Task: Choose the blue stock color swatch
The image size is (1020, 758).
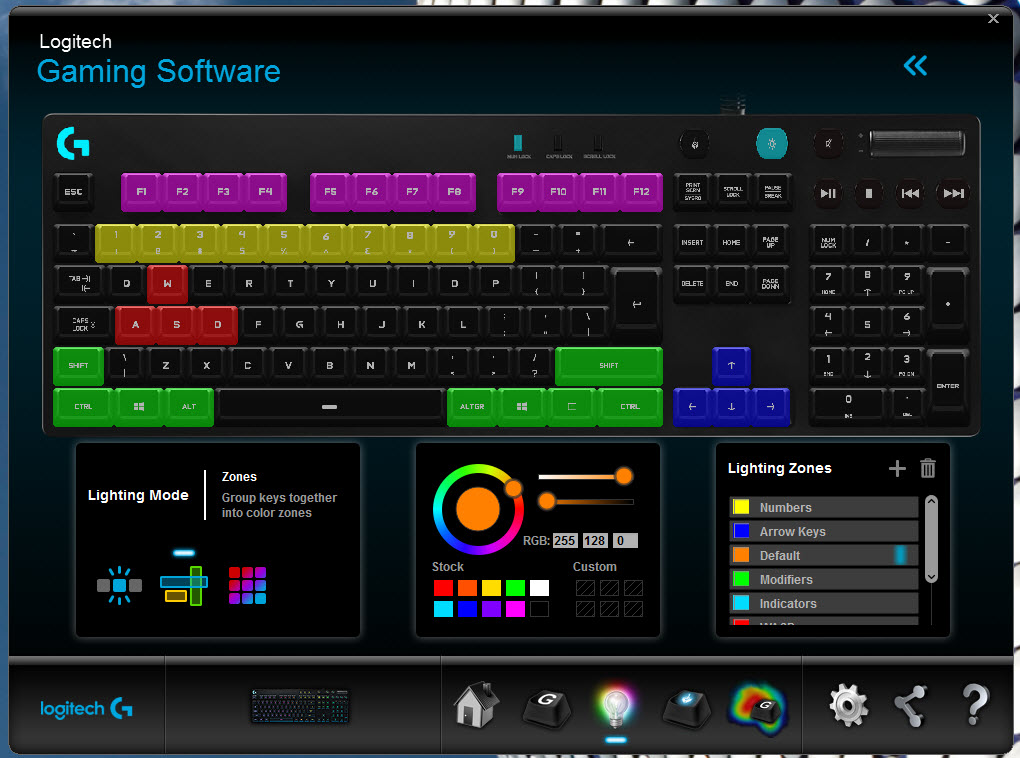Action: coord(467,609)
